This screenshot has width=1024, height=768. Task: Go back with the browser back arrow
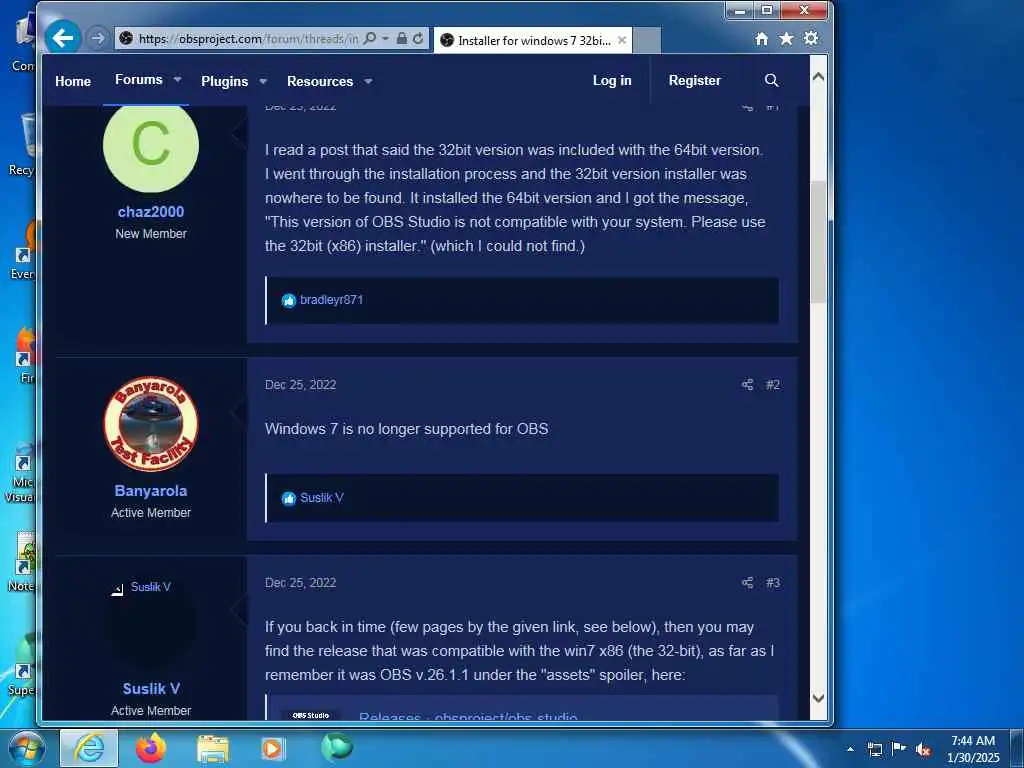click(x=63, y=38)
